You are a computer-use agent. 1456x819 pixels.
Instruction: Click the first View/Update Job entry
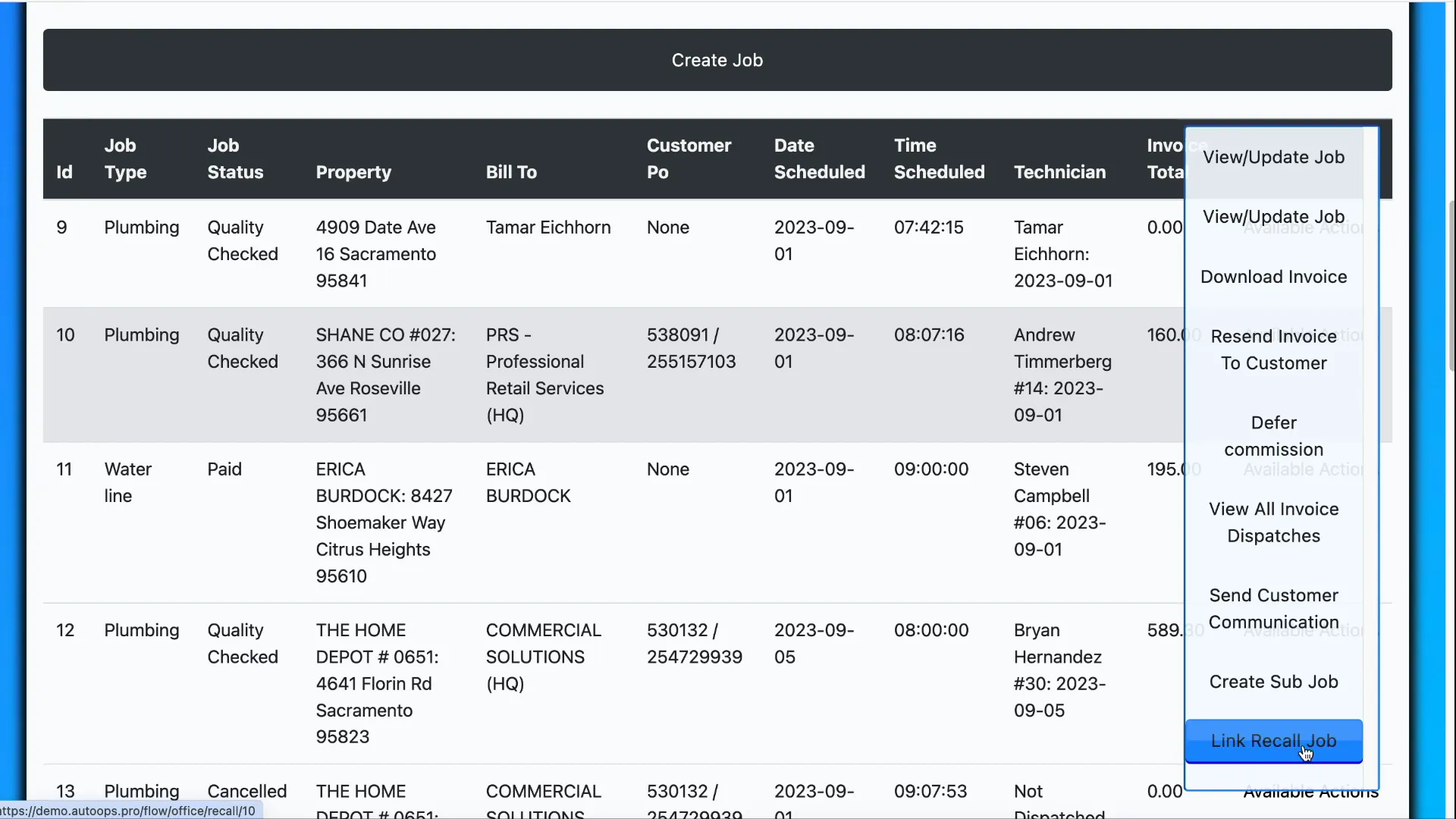(x=1273, y=157)
